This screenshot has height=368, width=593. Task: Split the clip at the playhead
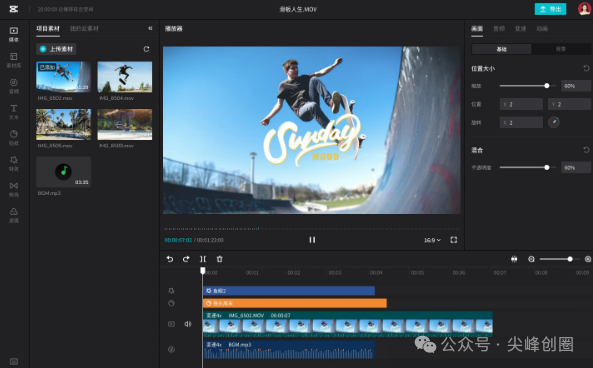(x=203, y=259)
